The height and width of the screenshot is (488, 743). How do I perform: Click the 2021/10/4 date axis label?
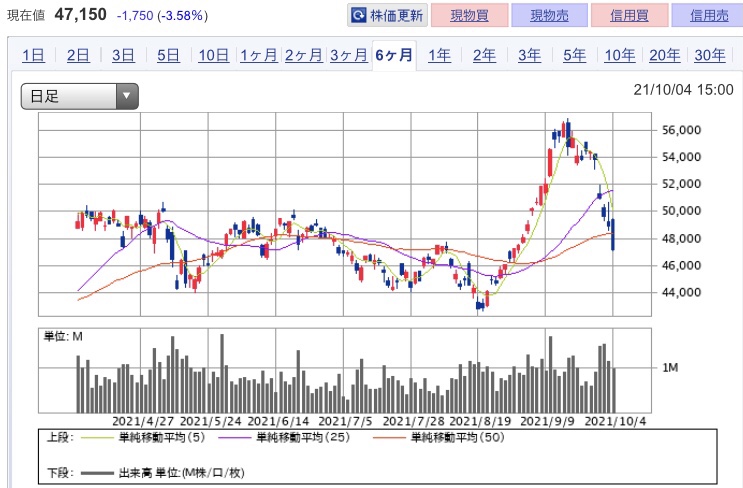click(615, 421)
